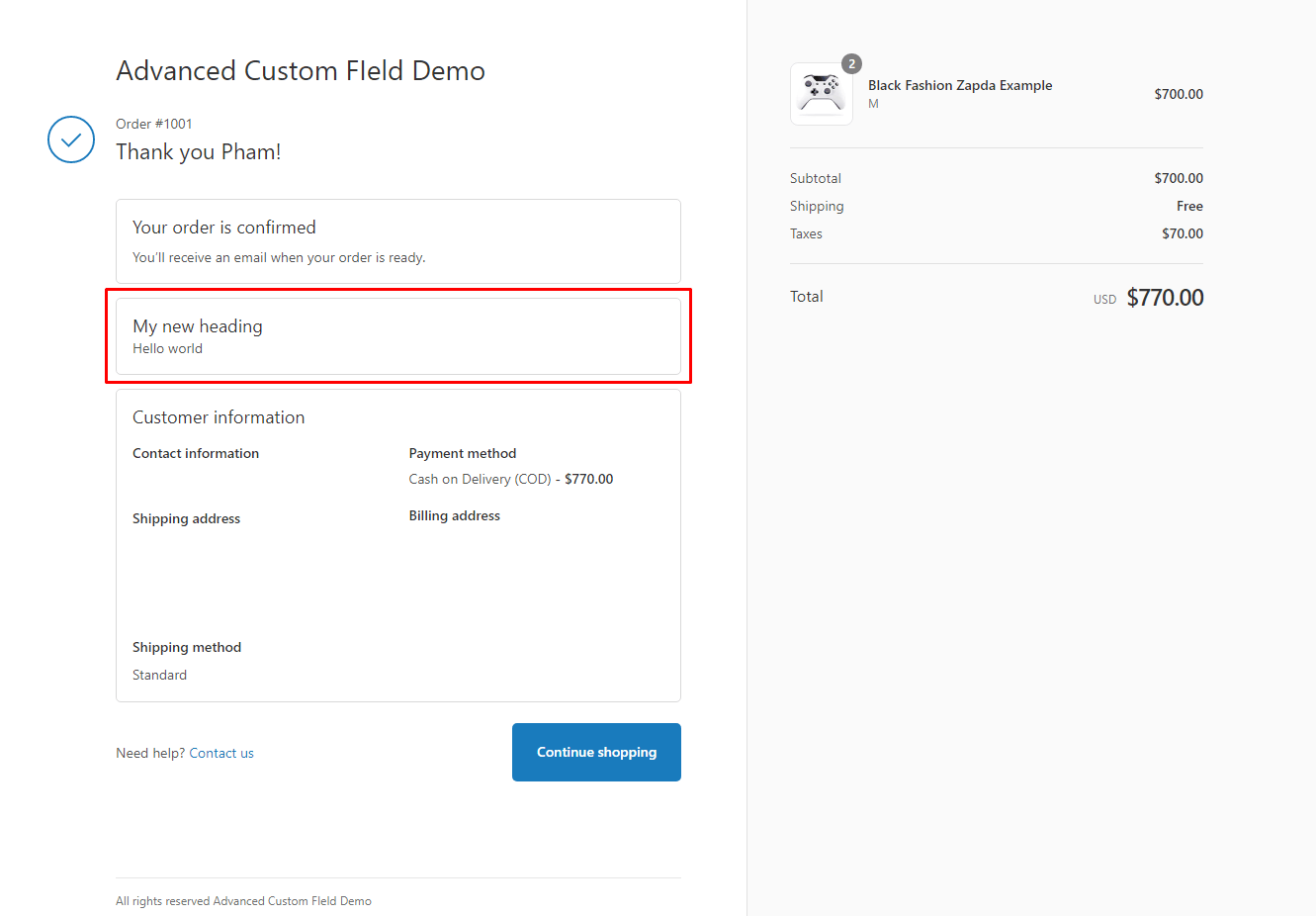Click the Hello world text

(x=168, y=348)
